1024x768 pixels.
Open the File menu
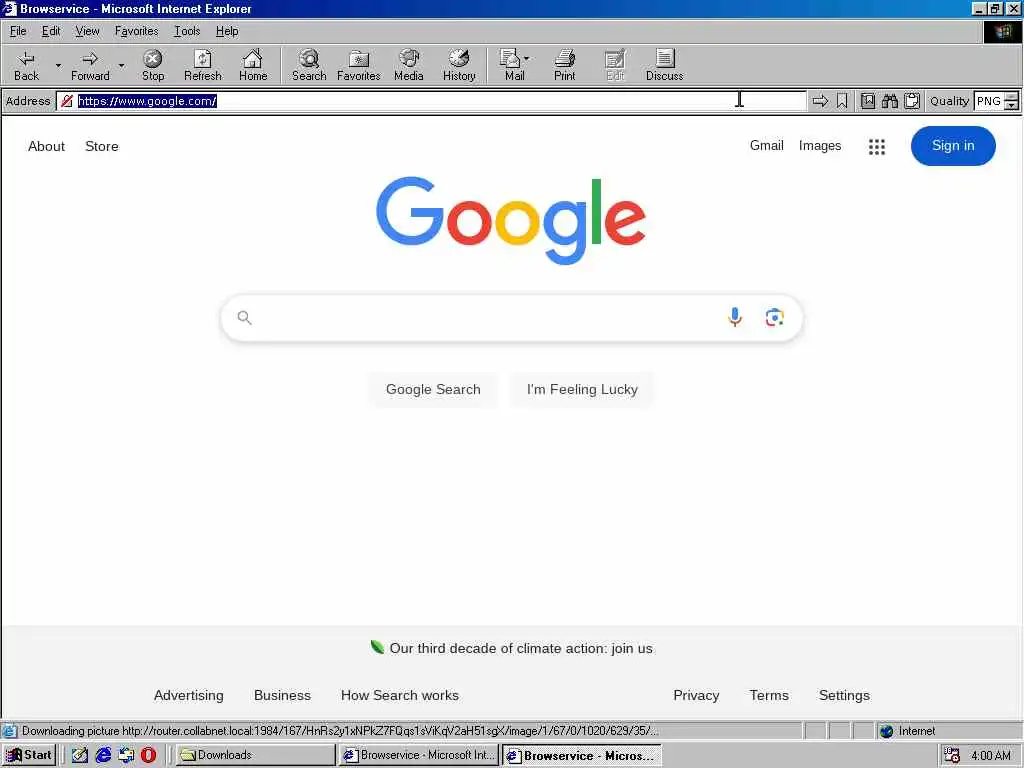pyautogui.click(x=18, y=31)
